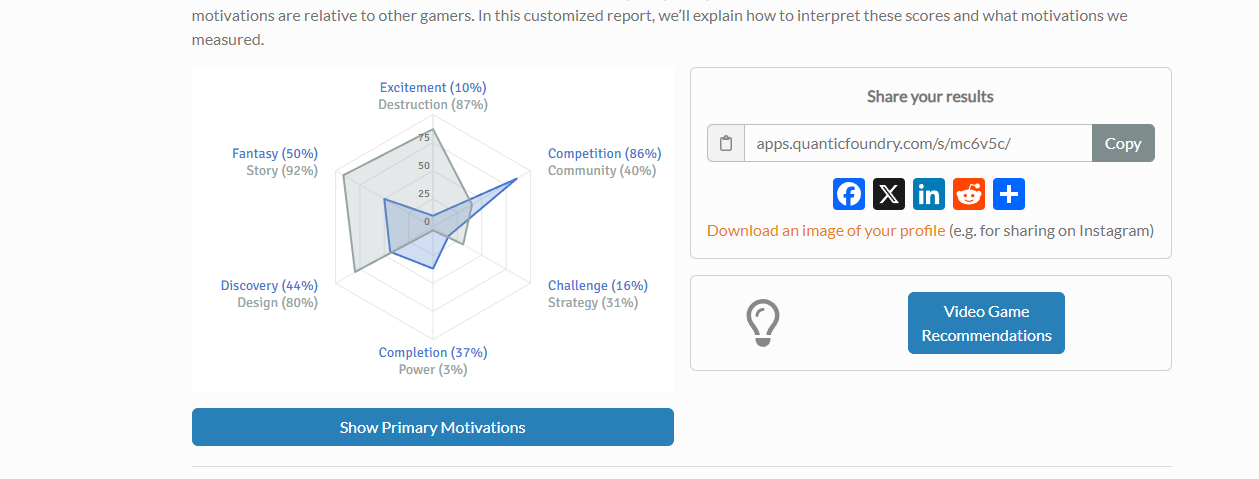Share results on LinkedIn

pyautogui.click(x=929, y=194)
